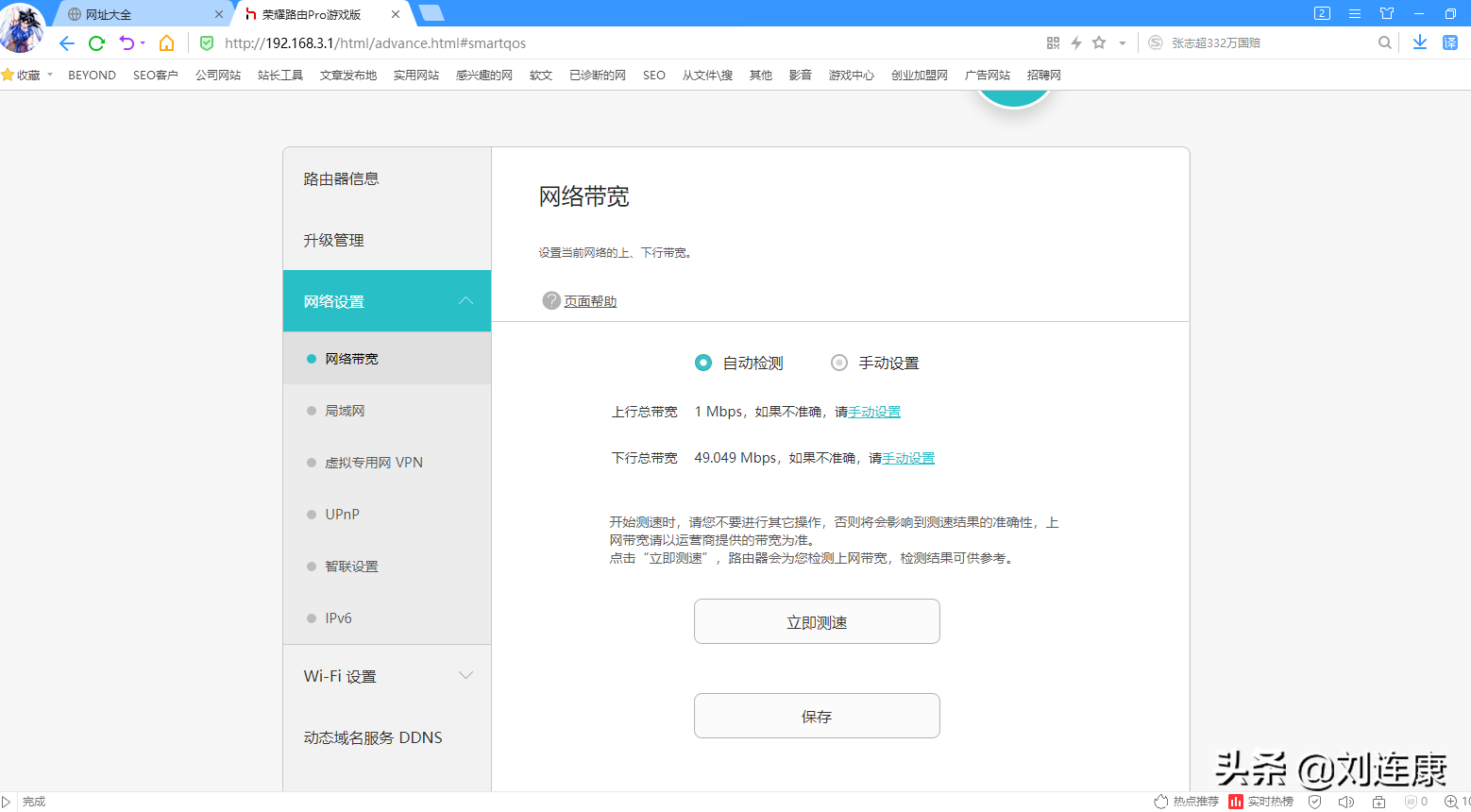Click the 立即测速 button
Screen dimensions: 1471x812
[816, 621]
